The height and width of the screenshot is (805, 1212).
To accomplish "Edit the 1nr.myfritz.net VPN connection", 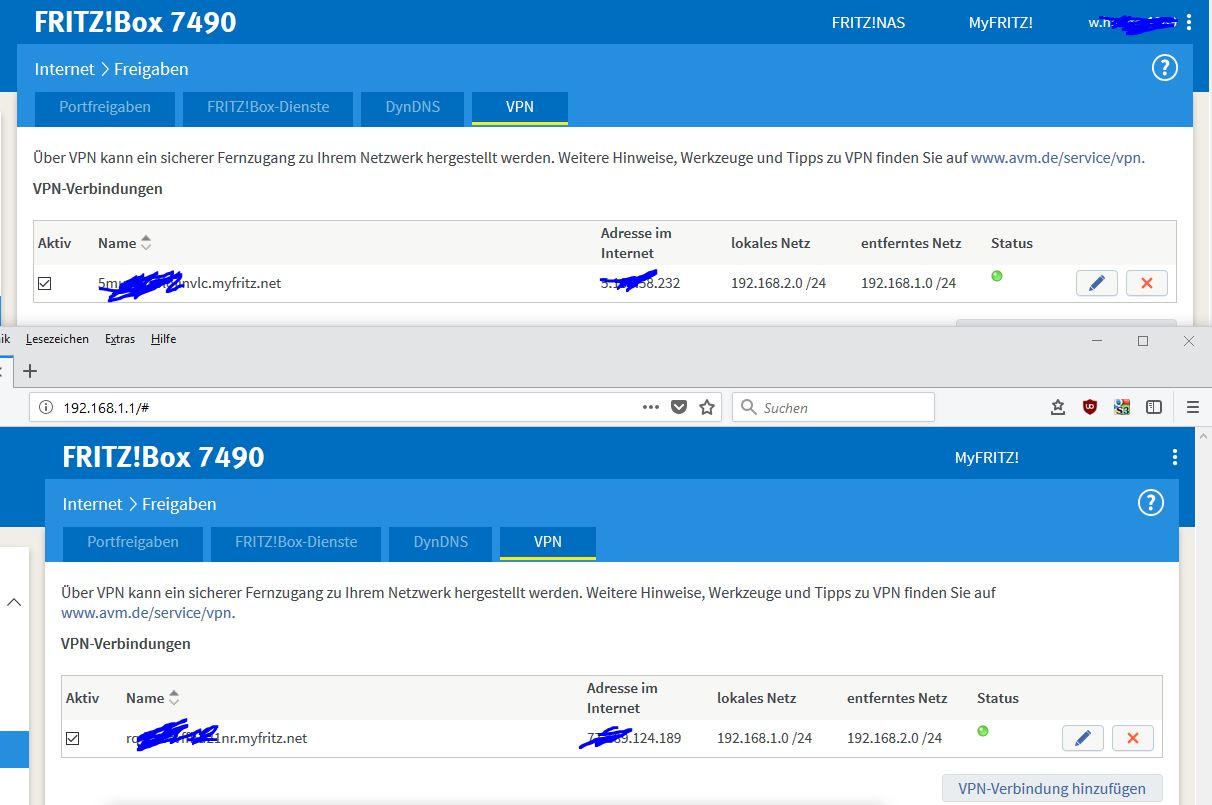I will pyautogui.click(x=1083, y=738).
